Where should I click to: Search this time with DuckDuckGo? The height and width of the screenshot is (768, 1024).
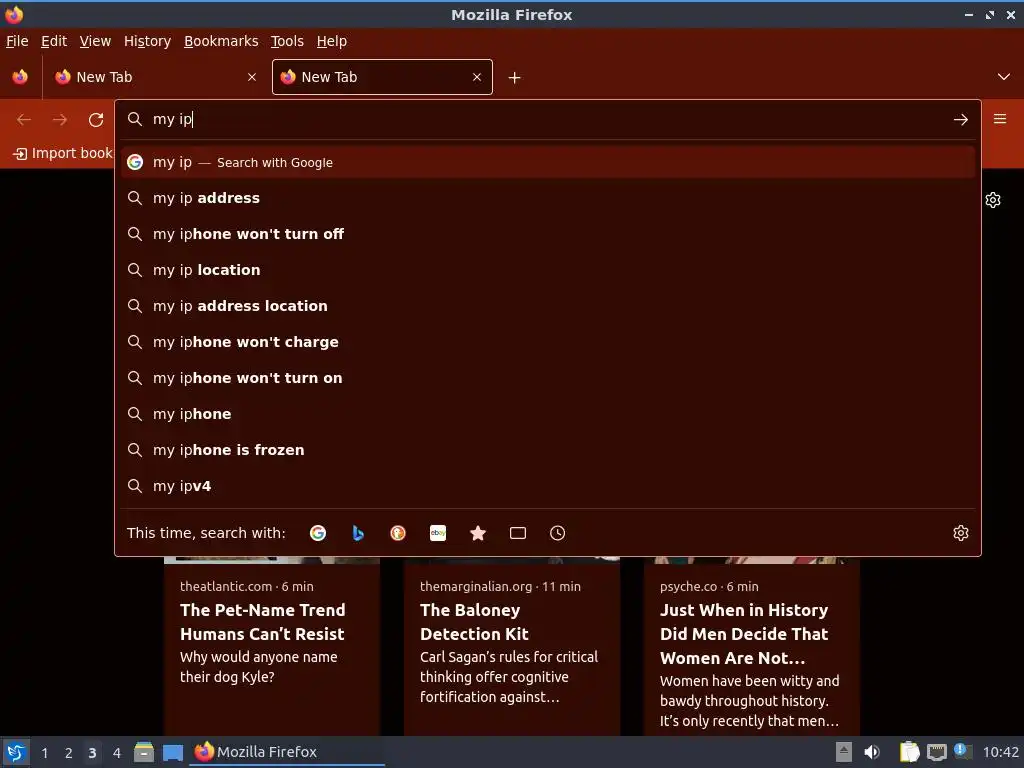pos(398,533)
